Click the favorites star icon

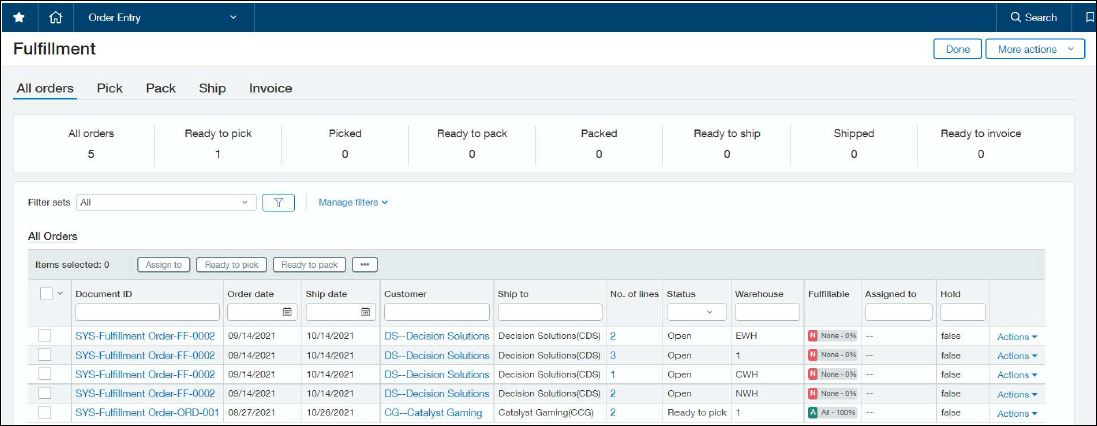[18, 17]
